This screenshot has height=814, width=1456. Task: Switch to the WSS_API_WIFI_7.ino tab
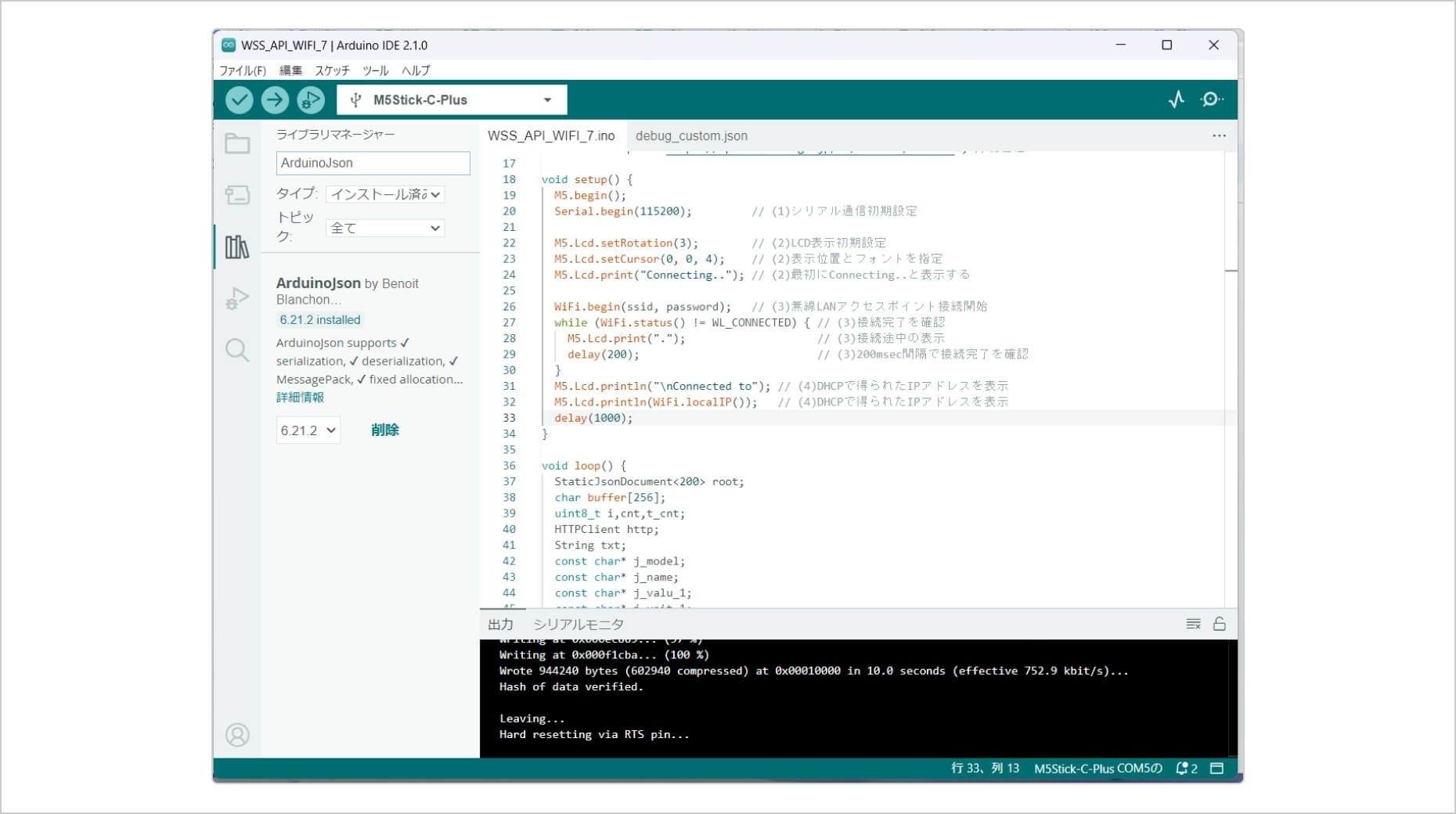click(x=551, y=135)
